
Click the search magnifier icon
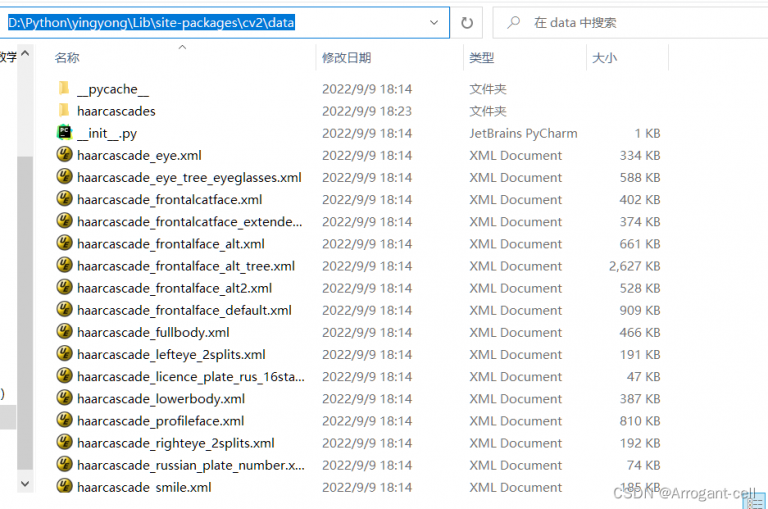[513, 22]
